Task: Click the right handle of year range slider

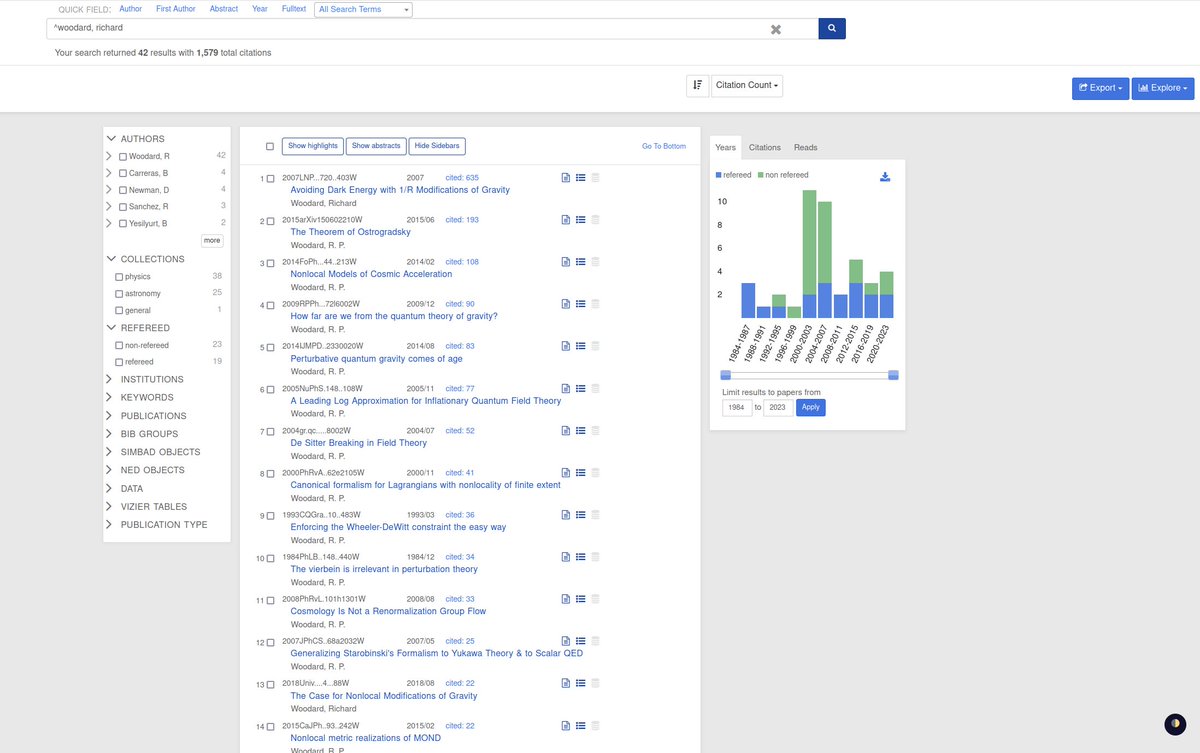Action: (893, 375)
